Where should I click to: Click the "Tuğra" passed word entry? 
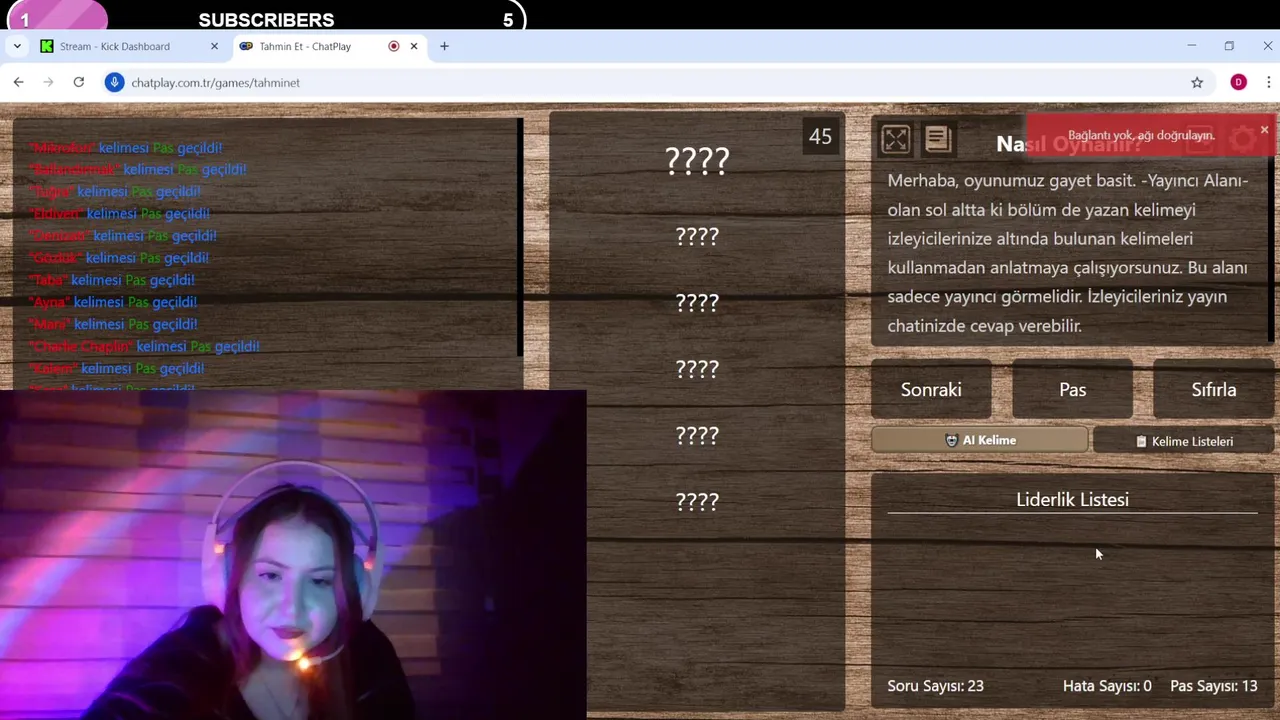[x=115, y=192]
